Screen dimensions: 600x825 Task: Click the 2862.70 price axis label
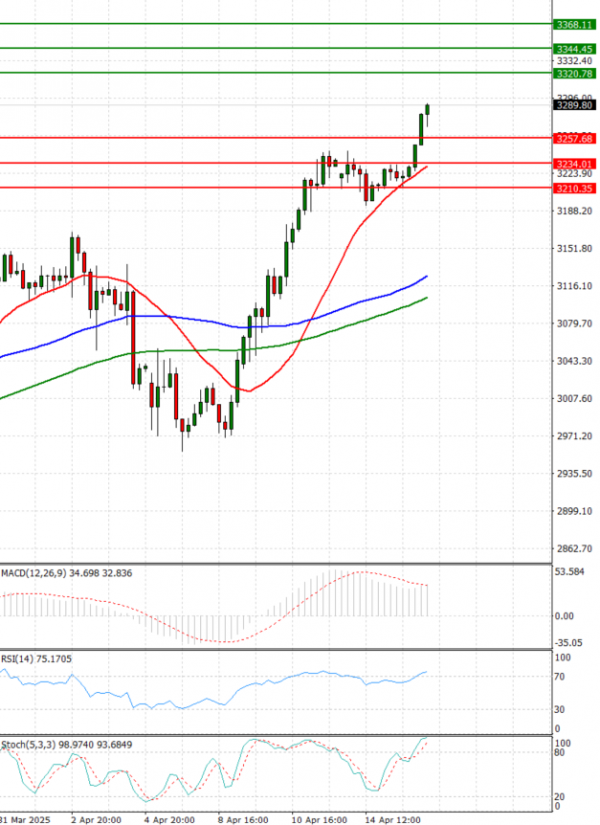(x=573, y=548)
